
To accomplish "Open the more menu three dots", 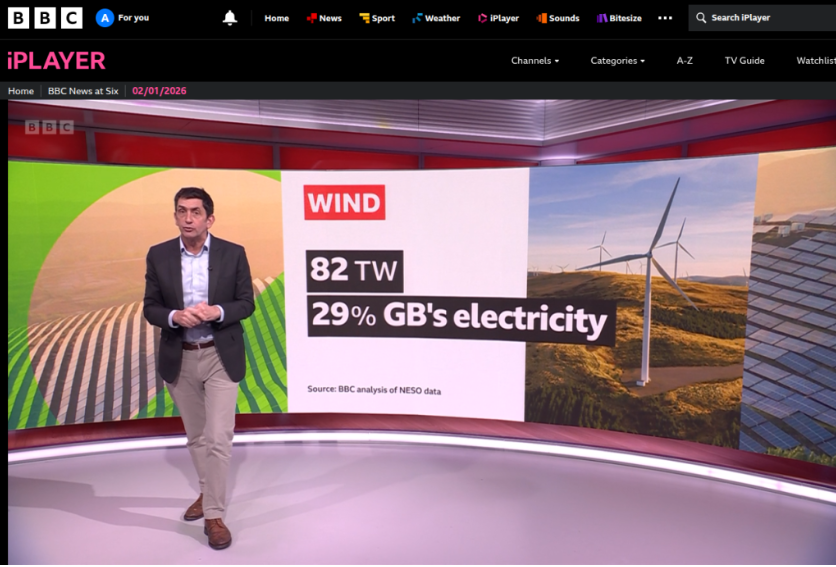I will tap(665, 18).
